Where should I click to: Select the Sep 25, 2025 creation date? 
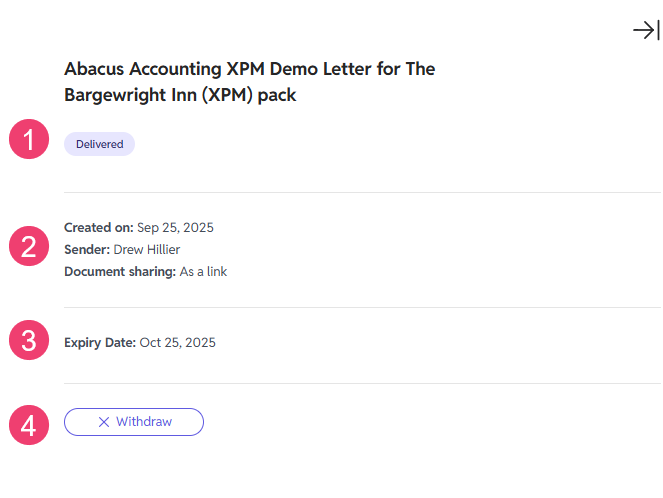[175, 227]
